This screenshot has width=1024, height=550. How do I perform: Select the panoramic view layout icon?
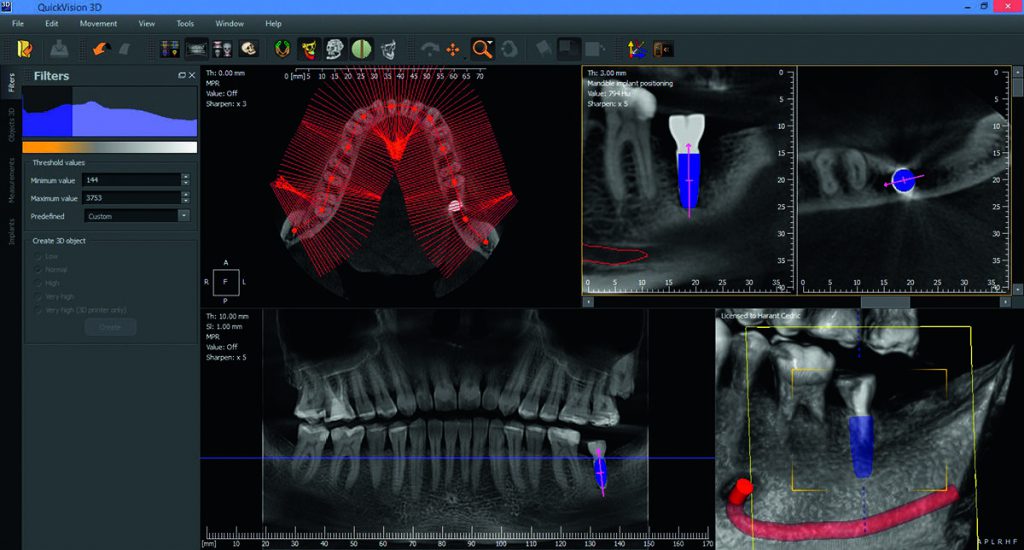[x=197, y=48]
